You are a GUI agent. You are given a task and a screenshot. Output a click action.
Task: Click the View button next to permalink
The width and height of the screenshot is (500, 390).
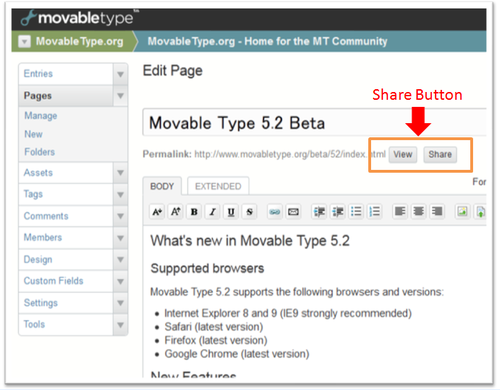403,155
